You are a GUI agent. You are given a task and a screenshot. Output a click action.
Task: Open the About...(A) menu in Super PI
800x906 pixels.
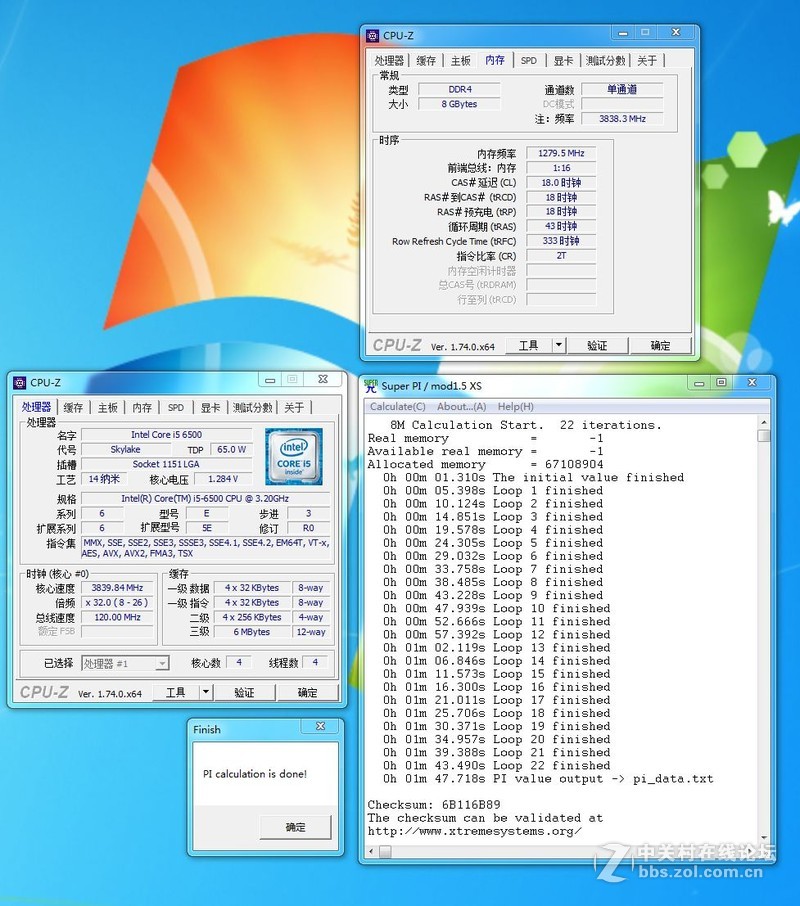pyautogui.click(x=461, y=407)
